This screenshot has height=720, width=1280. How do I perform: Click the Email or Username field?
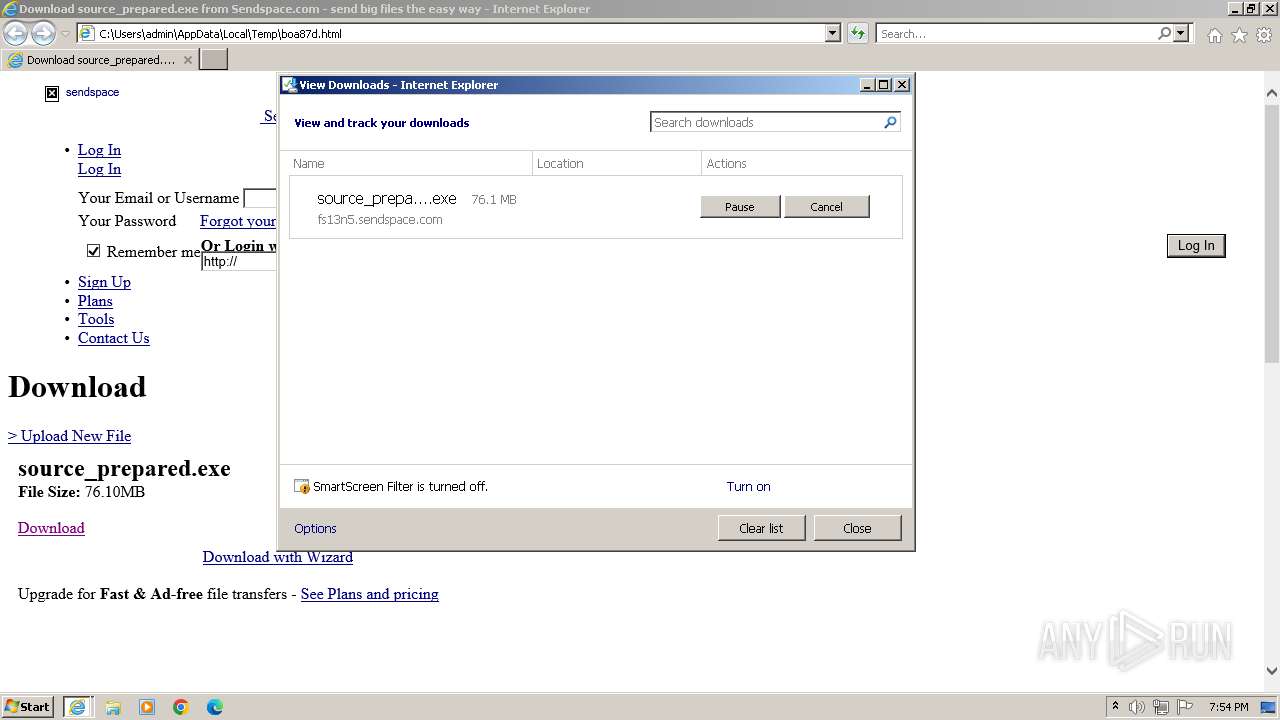(260, 198)
